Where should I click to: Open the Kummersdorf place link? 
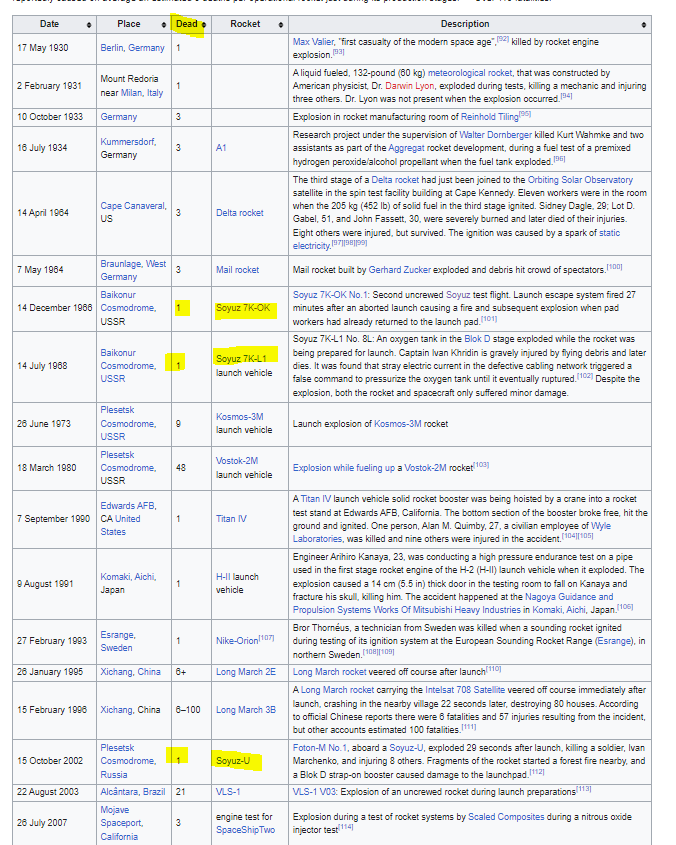tap(128, 142)
